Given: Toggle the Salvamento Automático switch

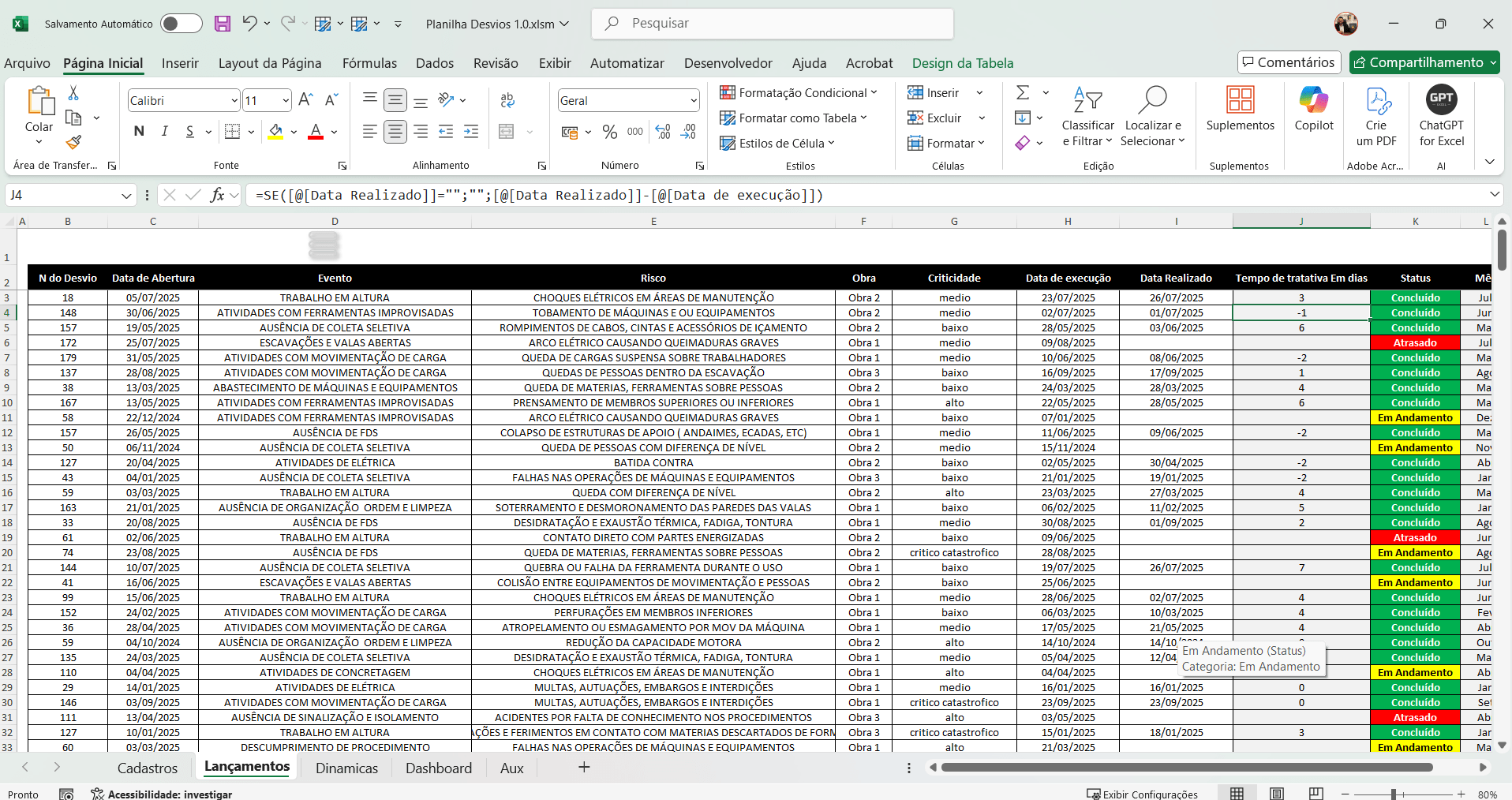Looking at the screenshot, I should point(181,24).
